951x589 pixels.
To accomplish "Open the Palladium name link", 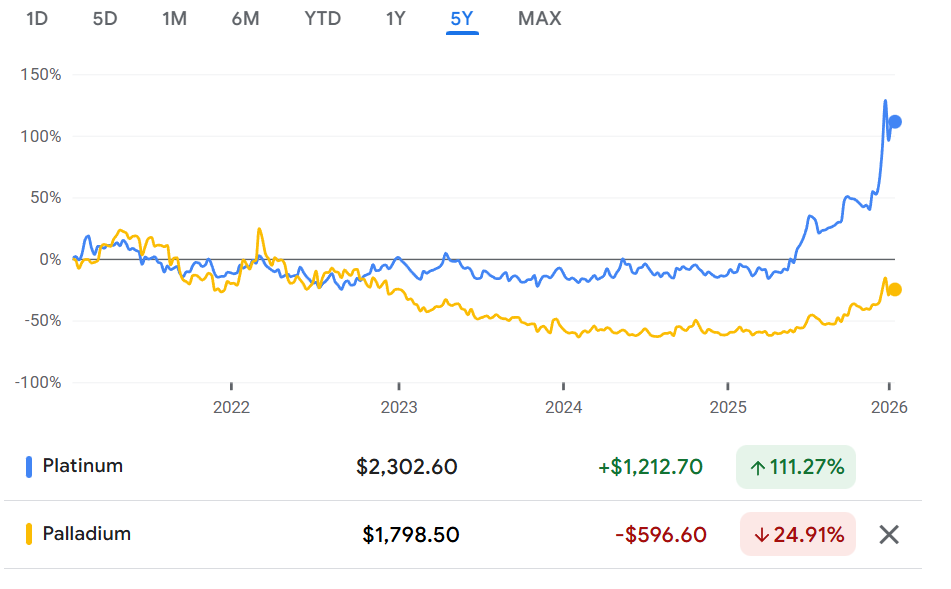I will click(87, 534).
